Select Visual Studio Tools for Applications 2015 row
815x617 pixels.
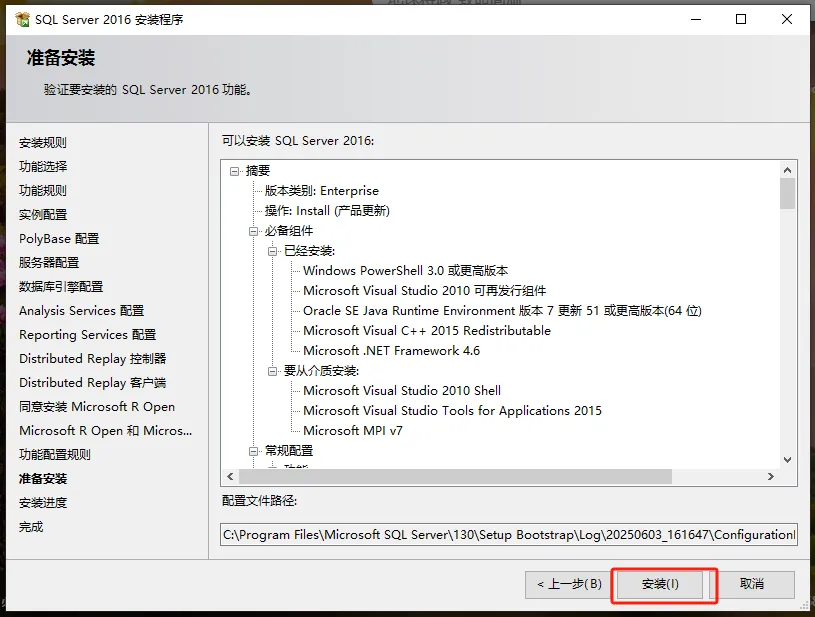pos(452,411)
